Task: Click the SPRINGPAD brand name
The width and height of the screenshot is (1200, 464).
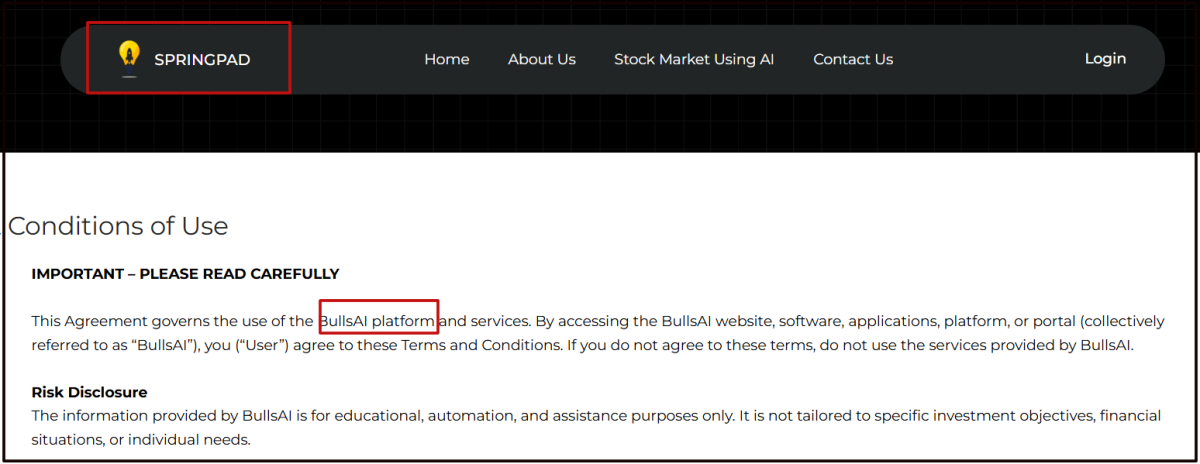Action: (x=202, y=60)
